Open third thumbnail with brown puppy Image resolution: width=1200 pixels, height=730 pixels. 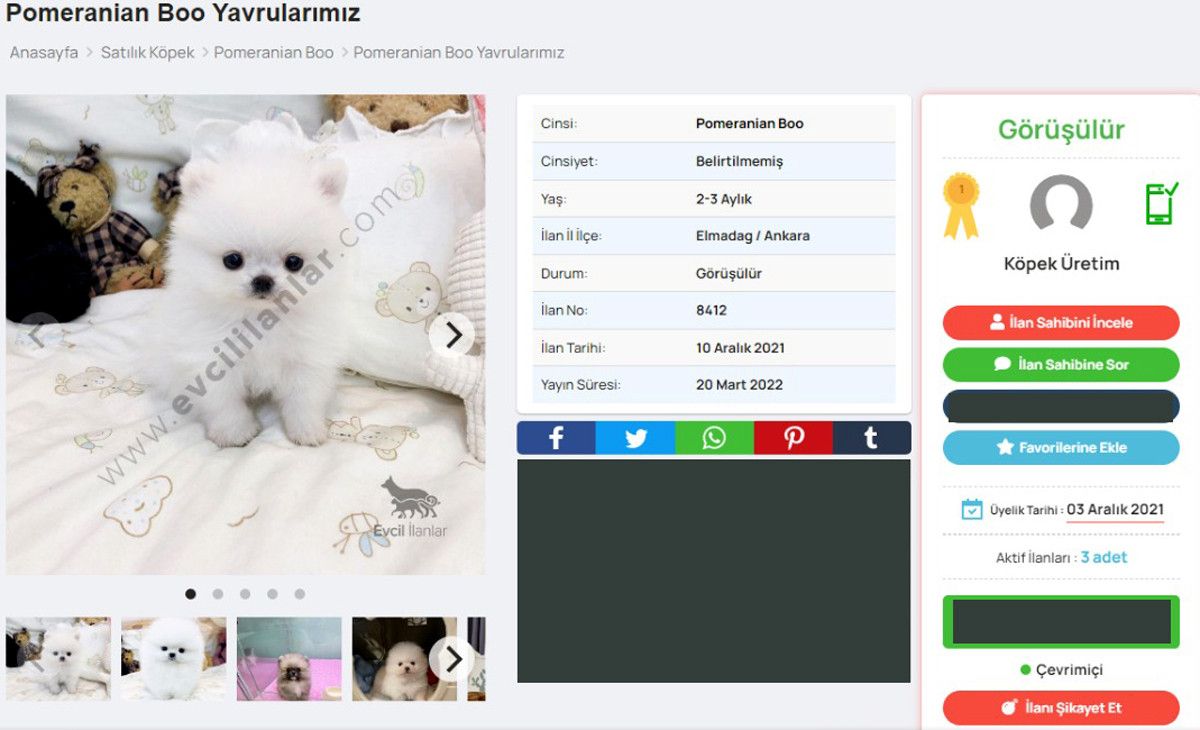click(x=289, y=659)
